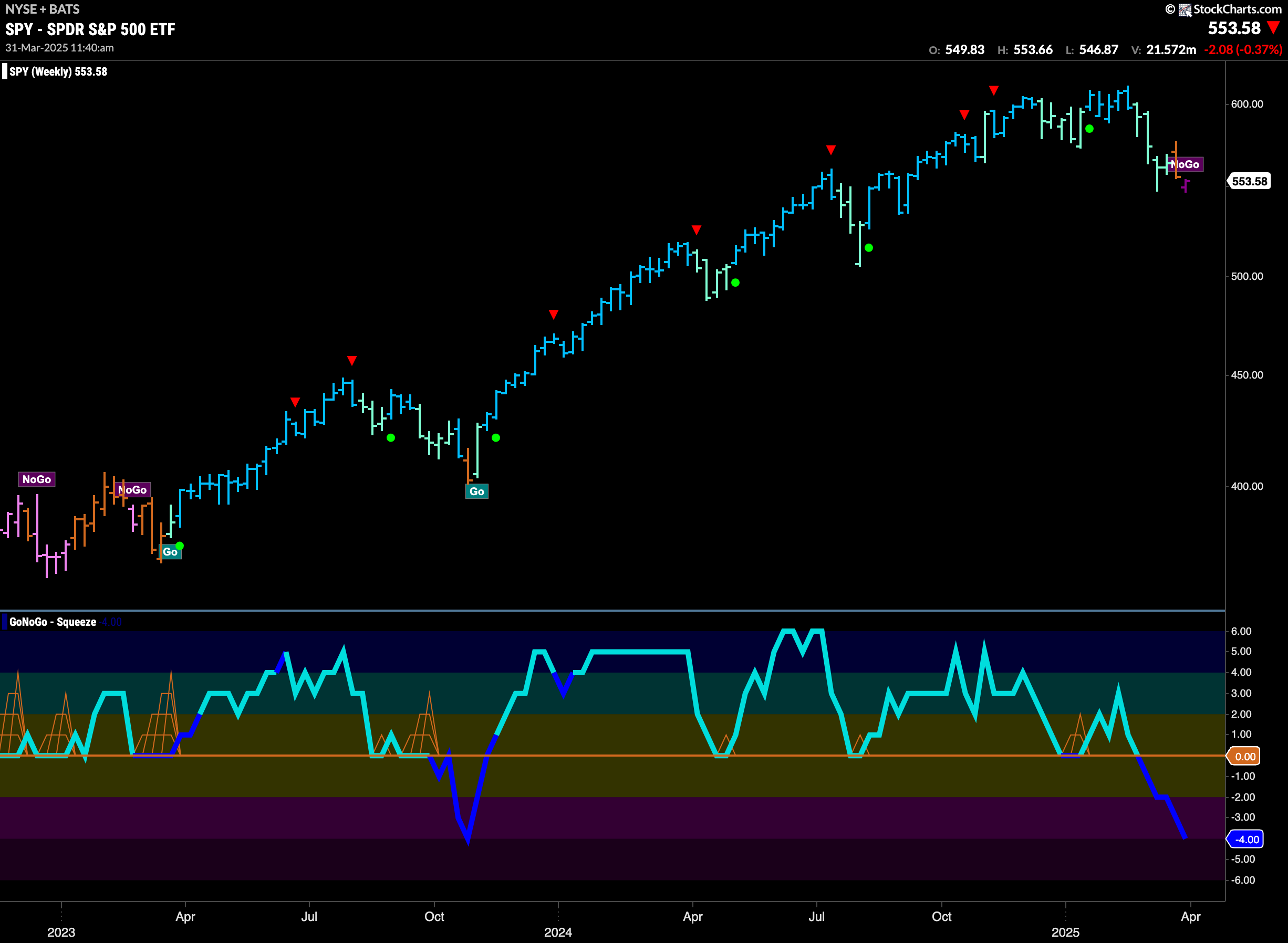Click the highest red triangle in November 2024
Screen dimensions: 1288x943
994,90
